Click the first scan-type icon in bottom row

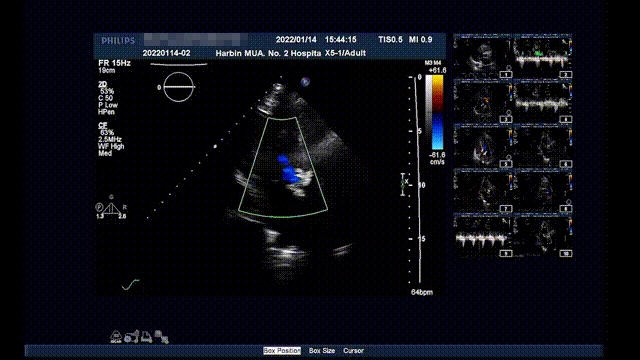click(x=116, y=337)
